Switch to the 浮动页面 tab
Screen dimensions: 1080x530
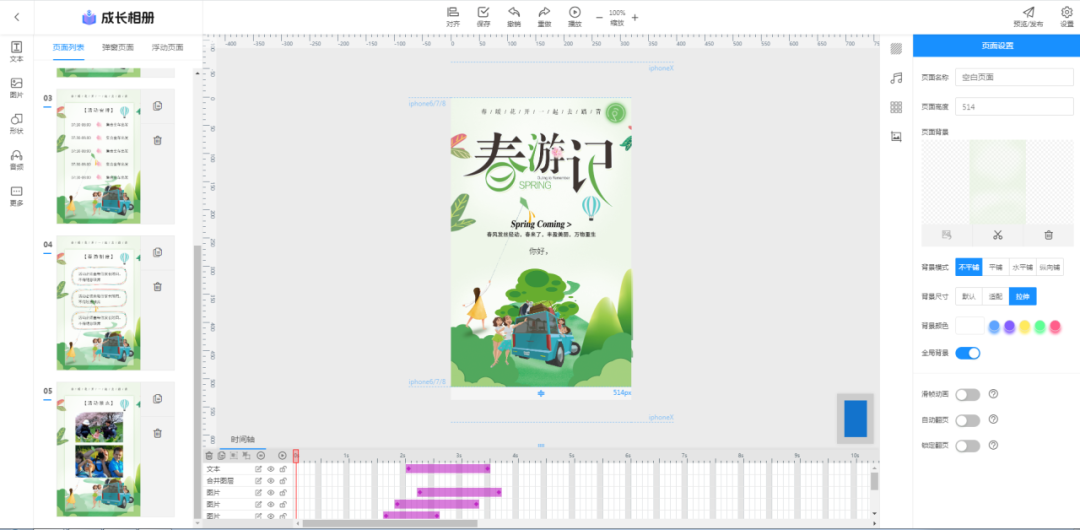pyautogui.click(x=167, y=47)
